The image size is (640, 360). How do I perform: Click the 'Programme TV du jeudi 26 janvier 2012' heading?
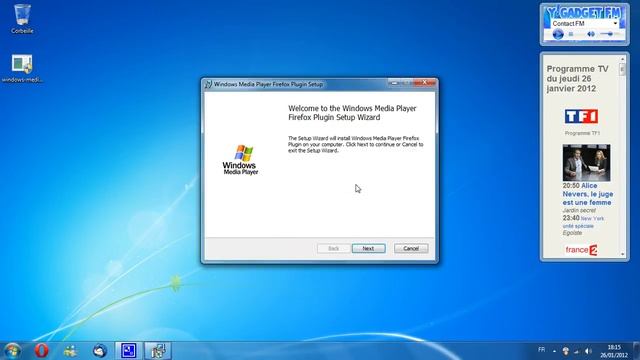coord(578,78)
